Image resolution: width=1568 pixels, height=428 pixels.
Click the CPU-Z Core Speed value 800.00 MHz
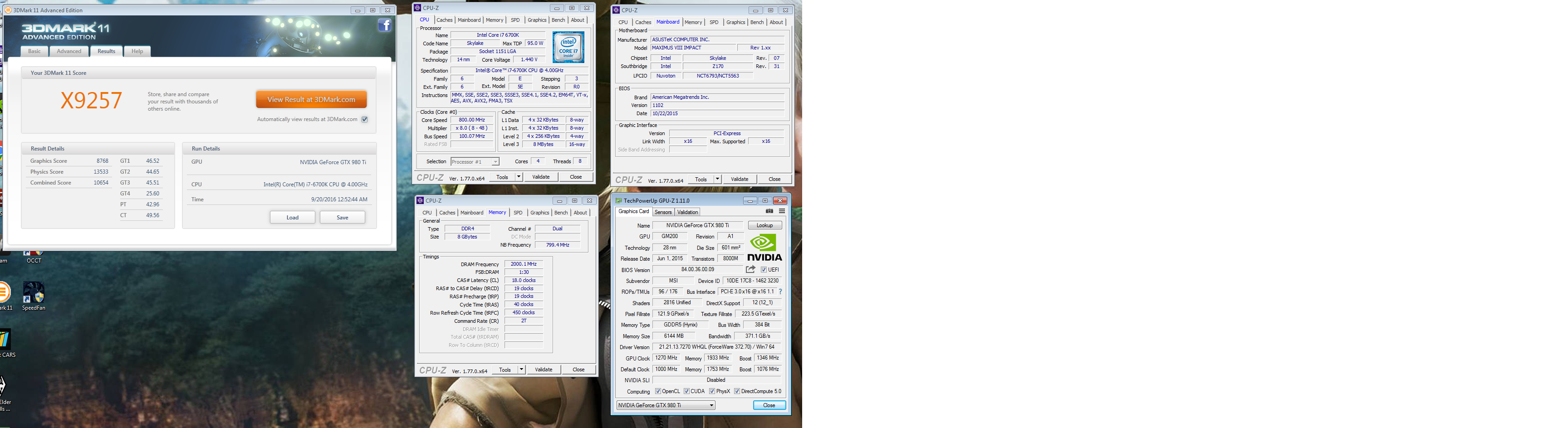472,120
